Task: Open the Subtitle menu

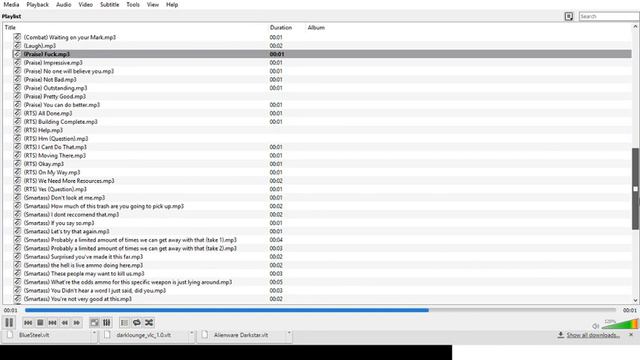Action: pos(110,4)
